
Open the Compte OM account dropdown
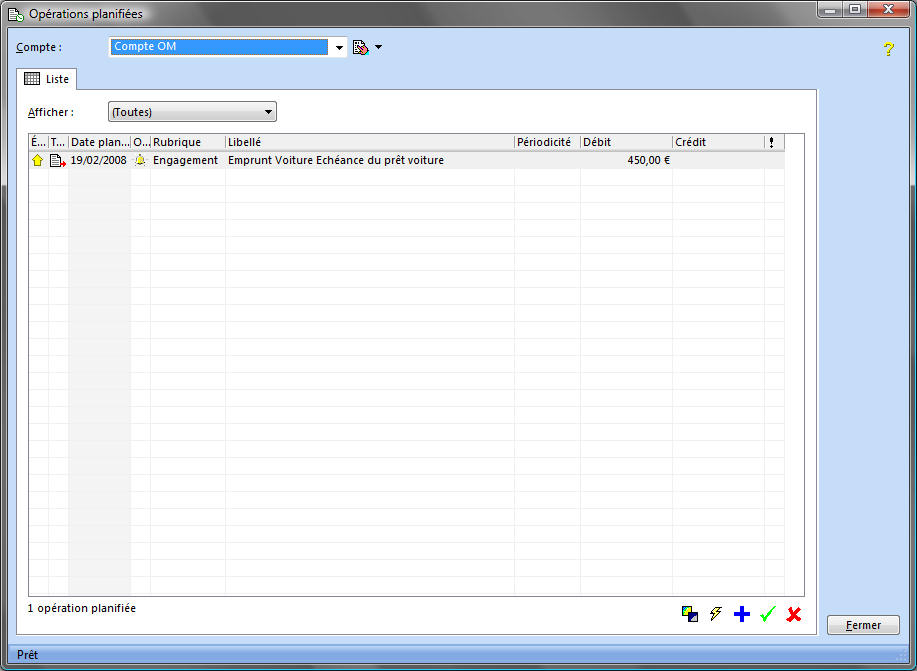coord(339,47)
